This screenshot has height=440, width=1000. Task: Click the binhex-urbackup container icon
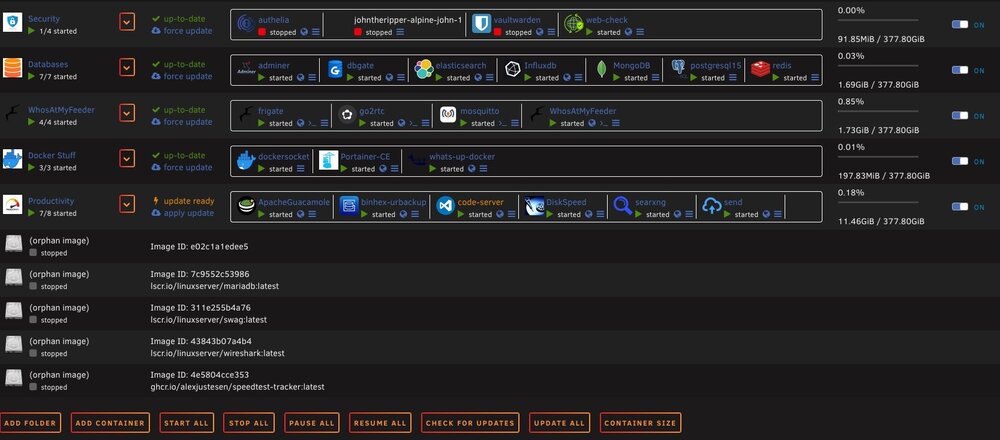point(349,207)
